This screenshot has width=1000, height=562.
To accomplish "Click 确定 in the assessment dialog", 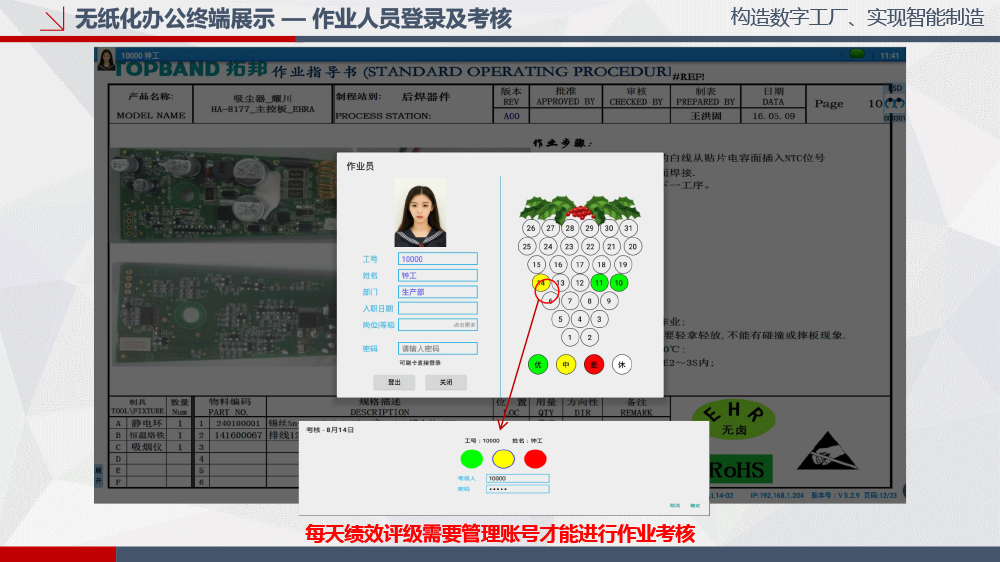I will click(695, 505).
